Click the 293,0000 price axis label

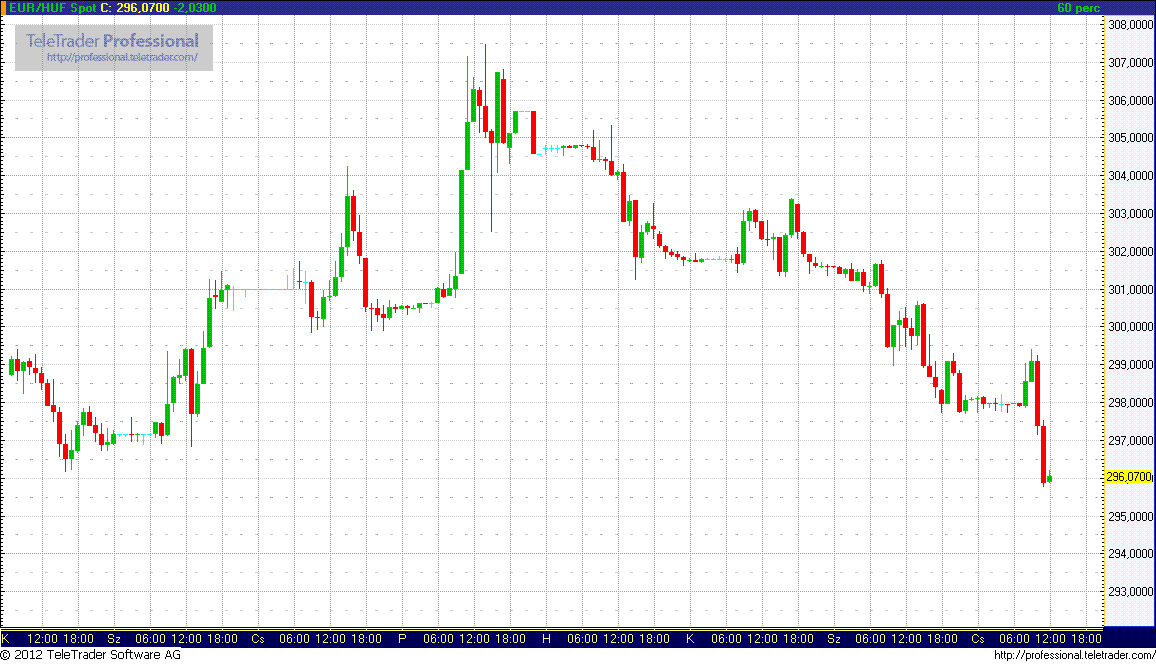[x=1131, y=592]
